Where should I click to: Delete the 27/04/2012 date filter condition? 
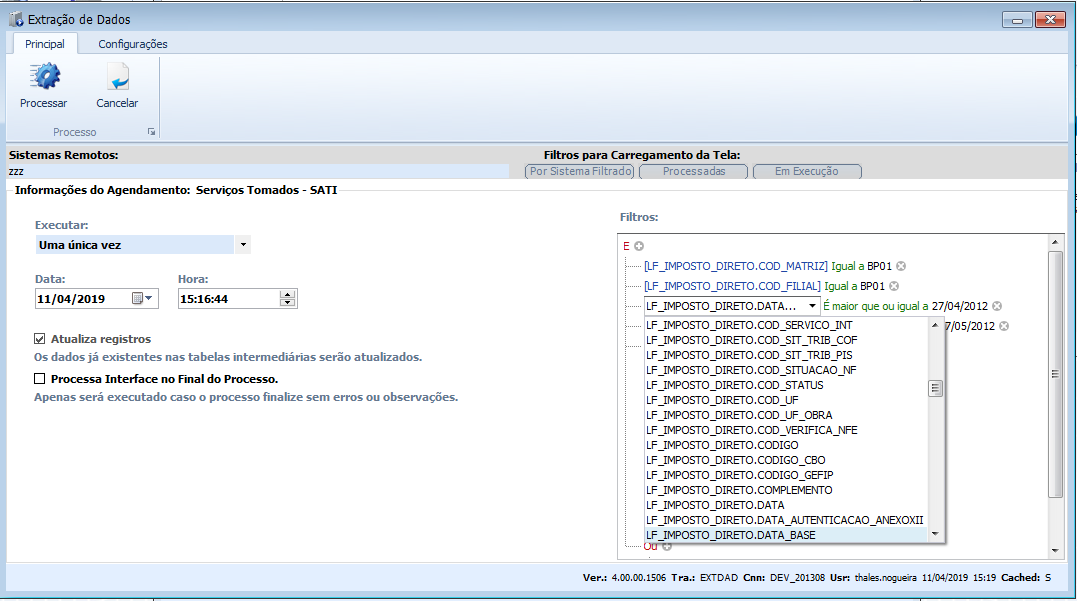click(997, 306)
